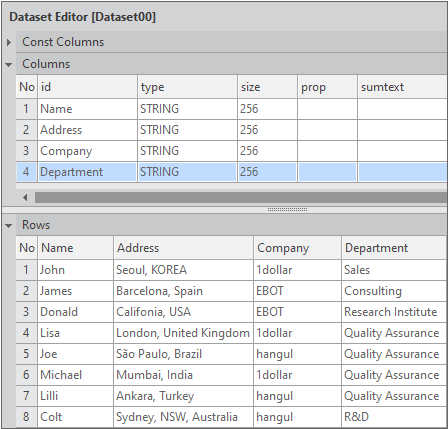Click the Research Institute department cell
This screenshot has width=448, height=429.
click(x=394, y=312)
